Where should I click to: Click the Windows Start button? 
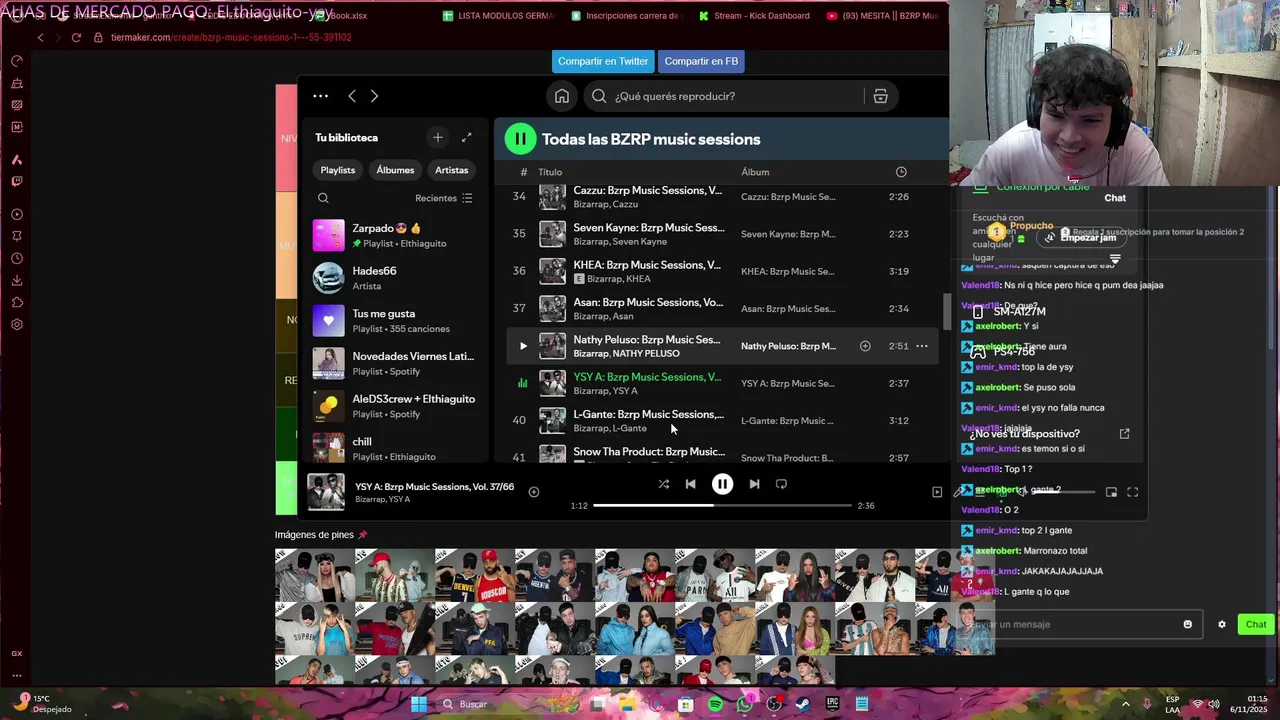[x=419, y=704]
